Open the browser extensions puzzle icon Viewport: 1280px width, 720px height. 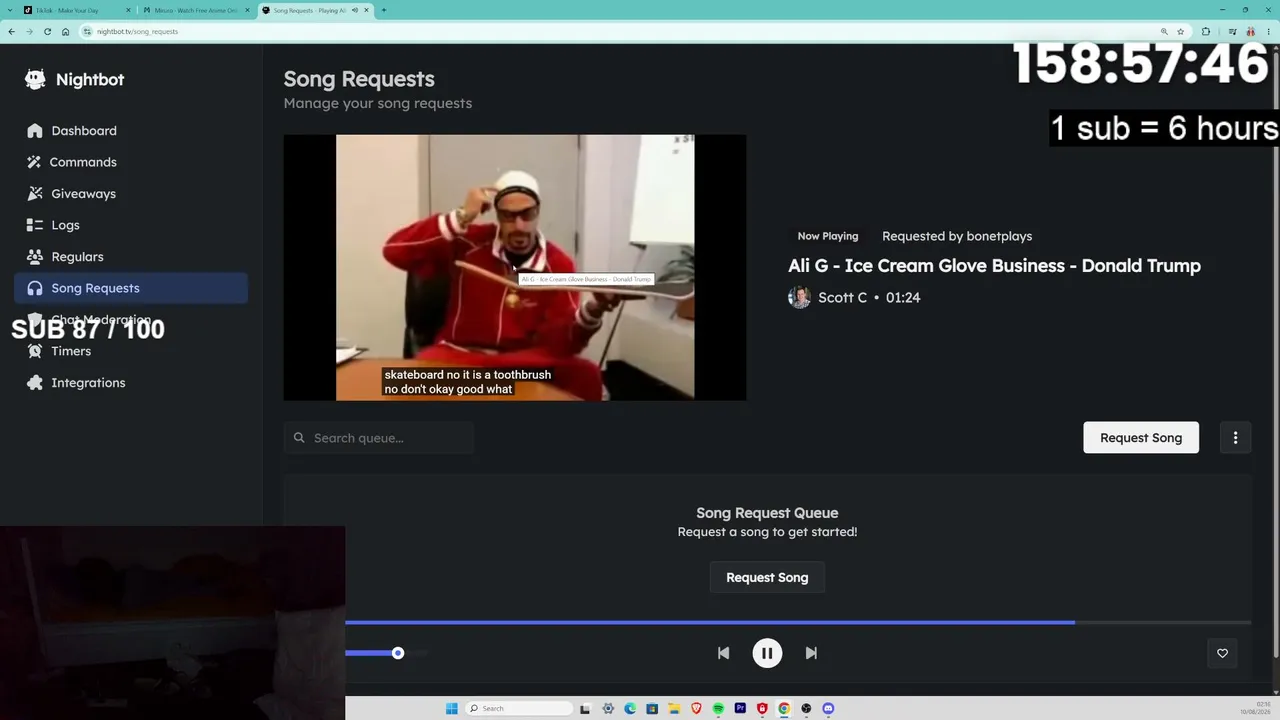pos(1205,31)
